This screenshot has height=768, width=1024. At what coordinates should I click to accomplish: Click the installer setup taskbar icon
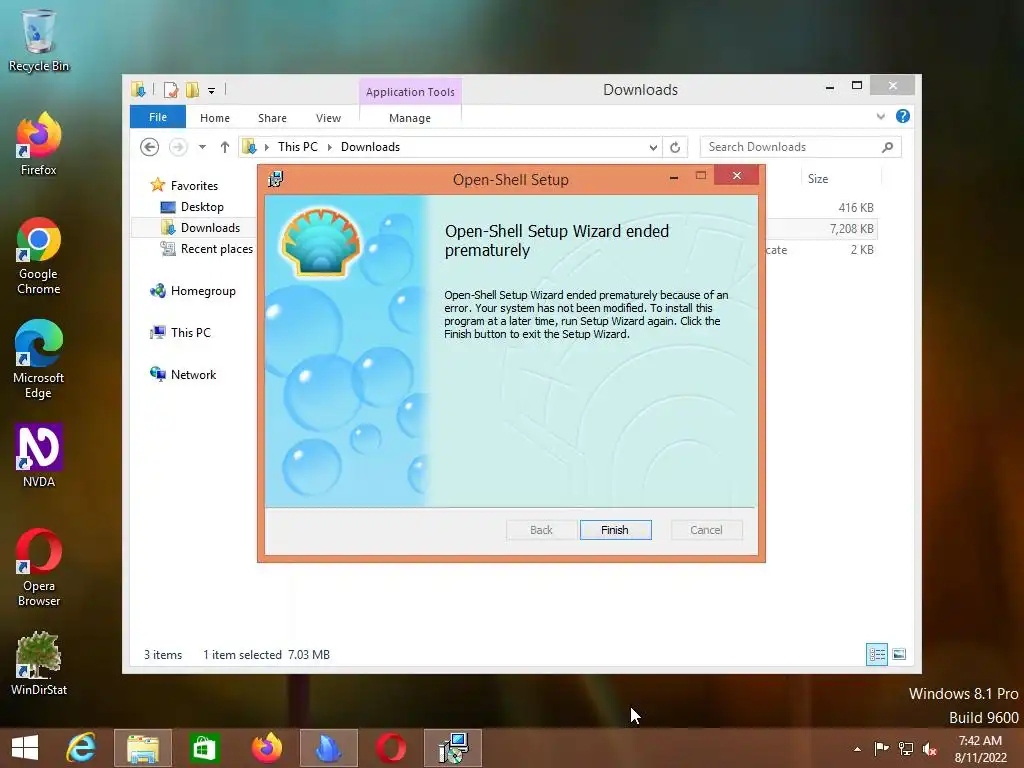tap(453, 748)
